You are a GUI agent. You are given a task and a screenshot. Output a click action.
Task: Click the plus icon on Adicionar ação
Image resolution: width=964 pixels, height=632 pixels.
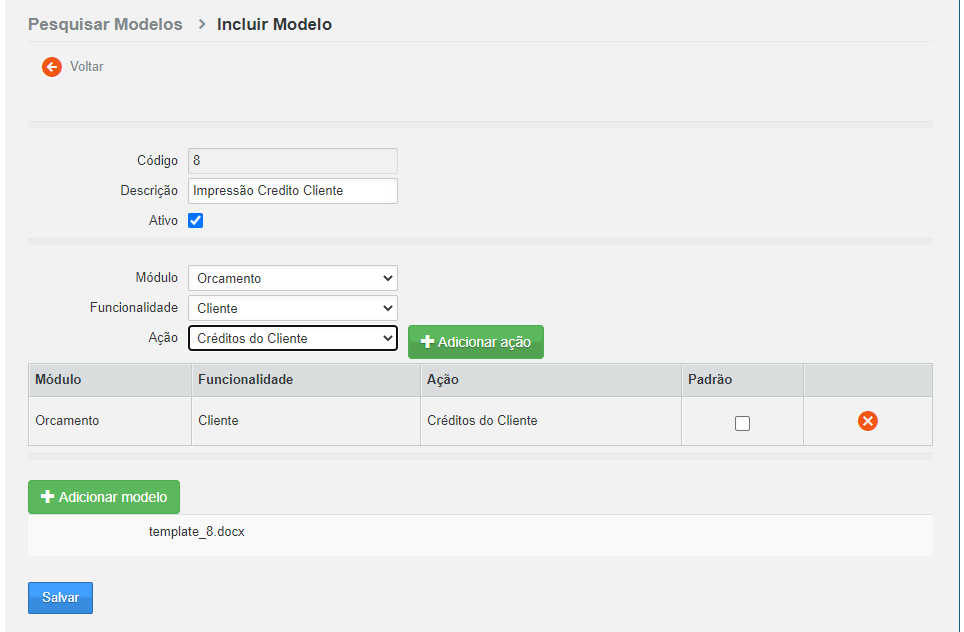tap(427, 342)
